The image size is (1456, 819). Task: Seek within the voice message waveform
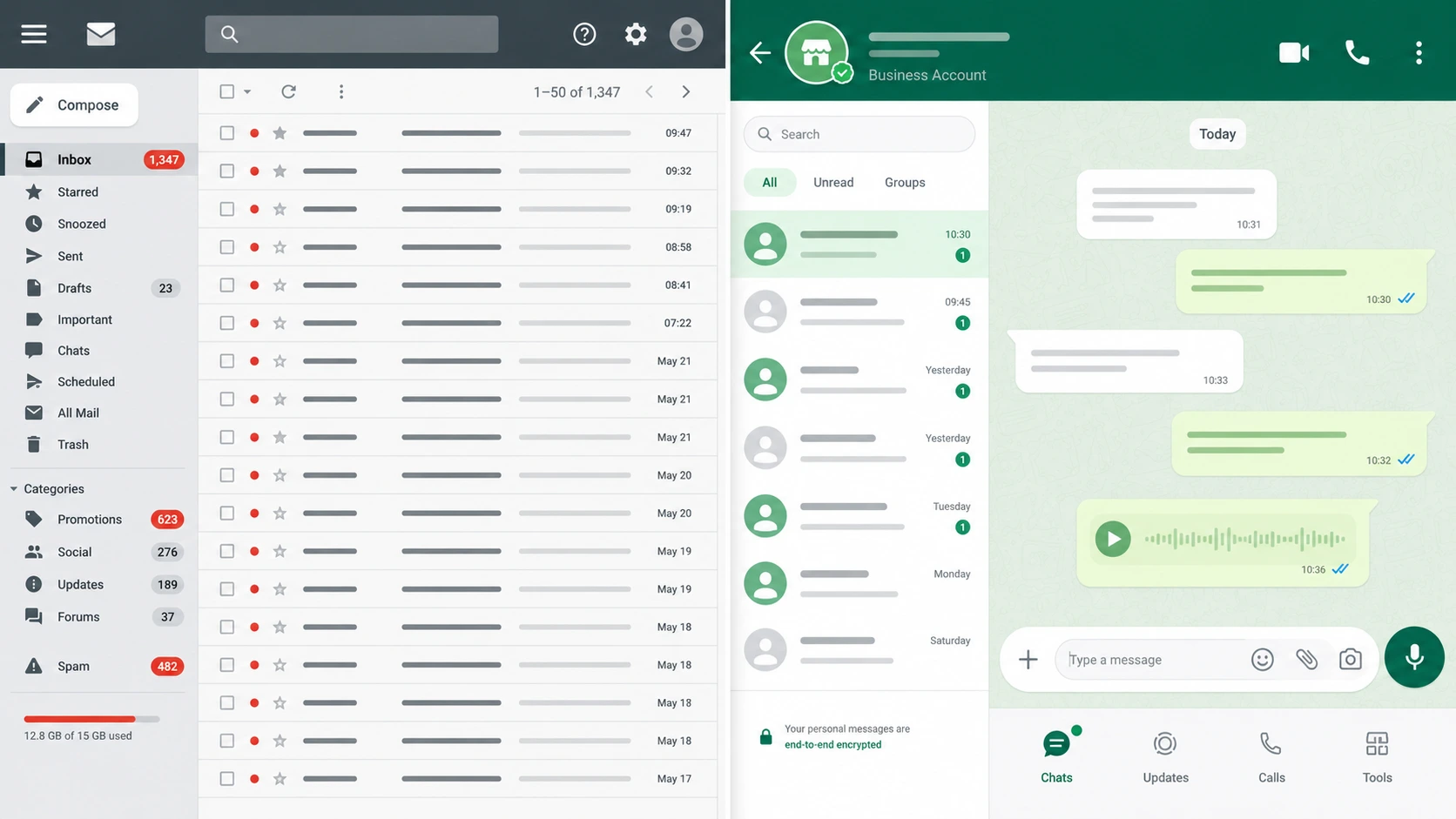pos(1244,540)
